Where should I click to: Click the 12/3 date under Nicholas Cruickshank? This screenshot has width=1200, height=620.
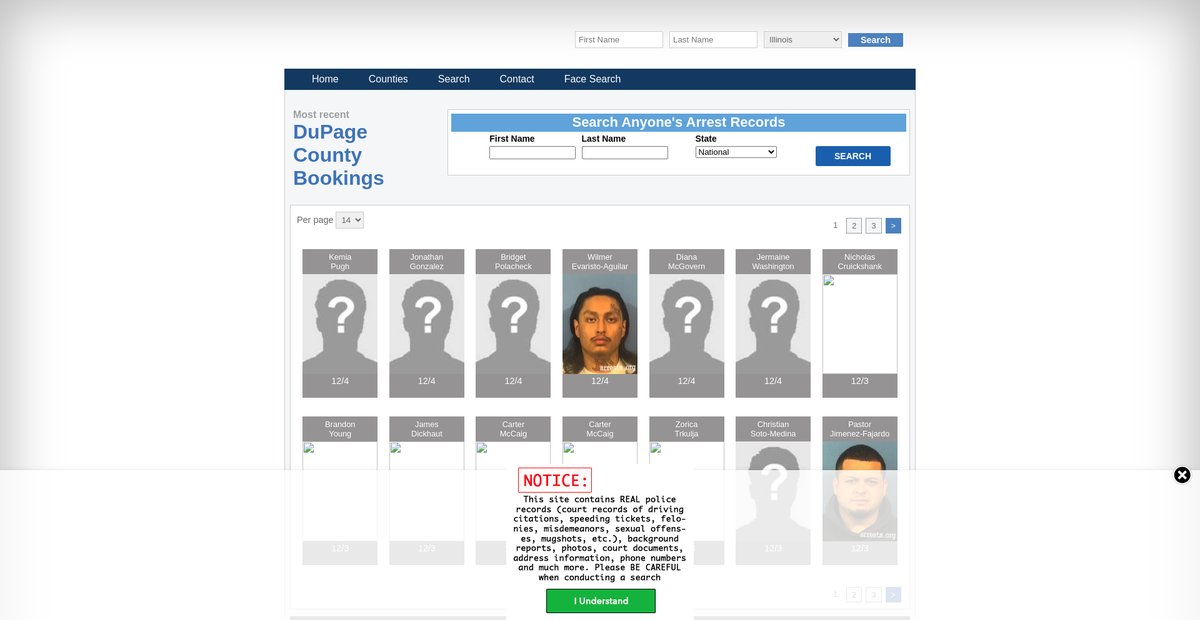coord(860,381)
